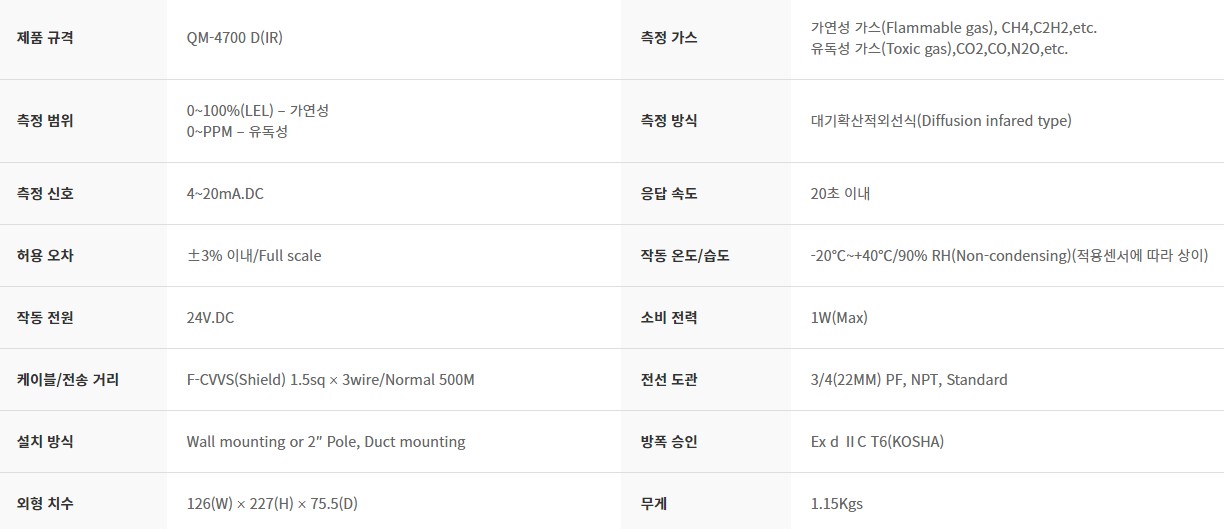The width and height of the screenshot is (1224, 529).
Task: Click the 제품 규격 label cell
Action: (83, 39)
